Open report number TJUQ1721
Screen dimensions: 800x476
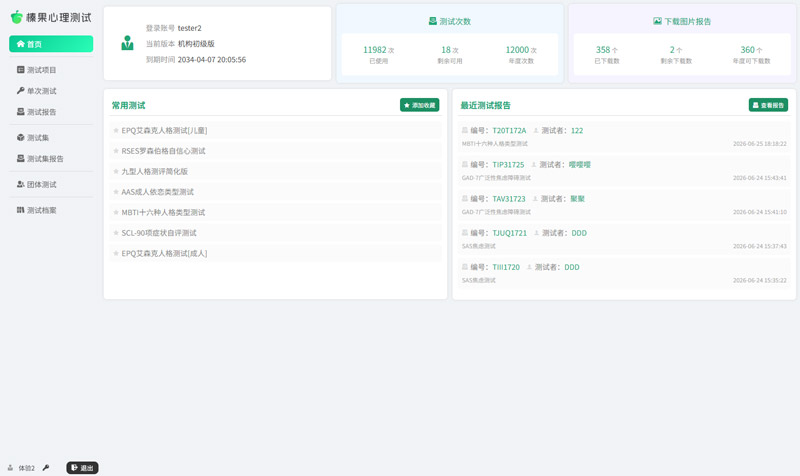(510, 233)
